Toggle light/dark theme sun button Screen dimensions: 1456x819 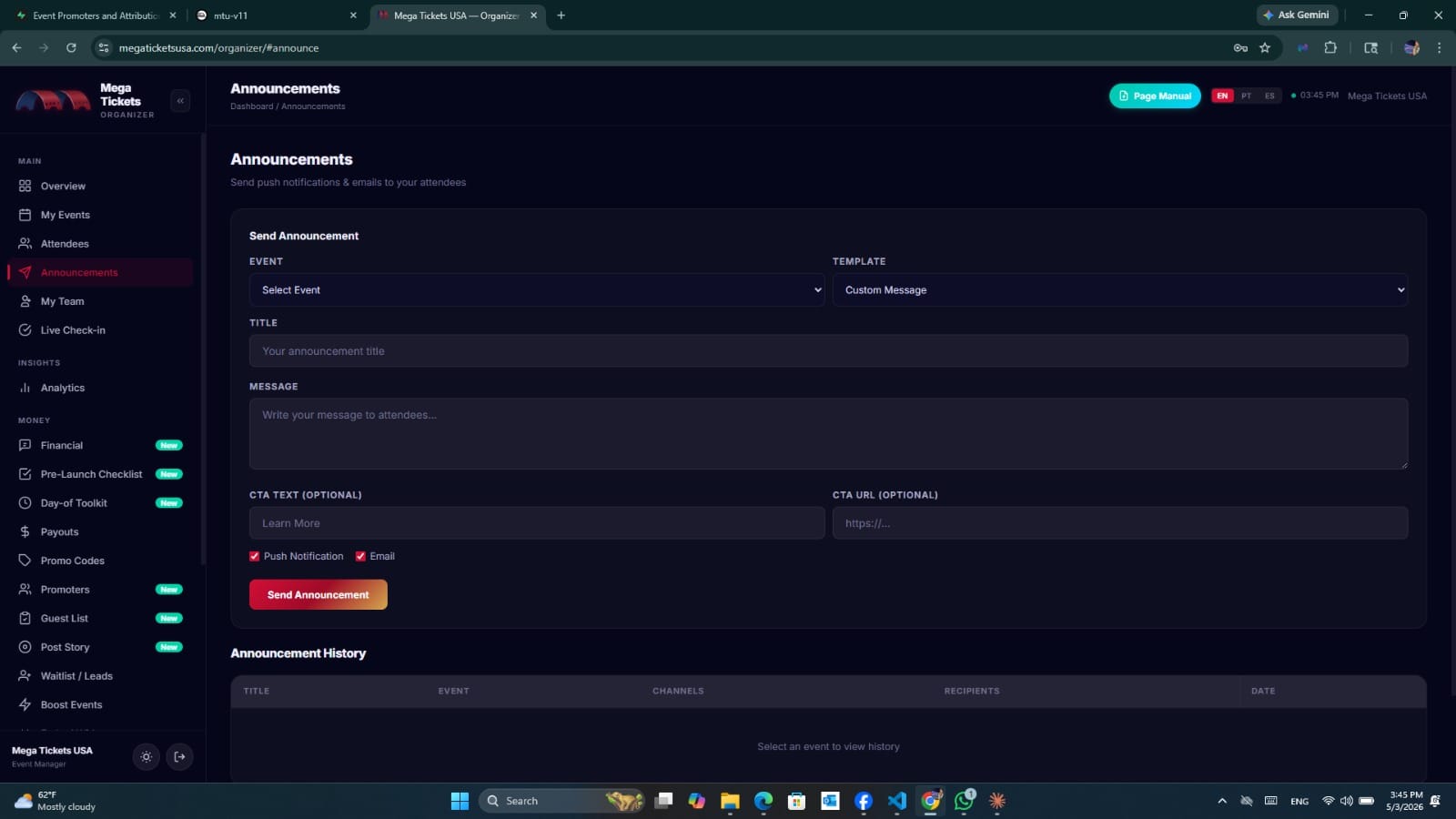pos(146,757)
